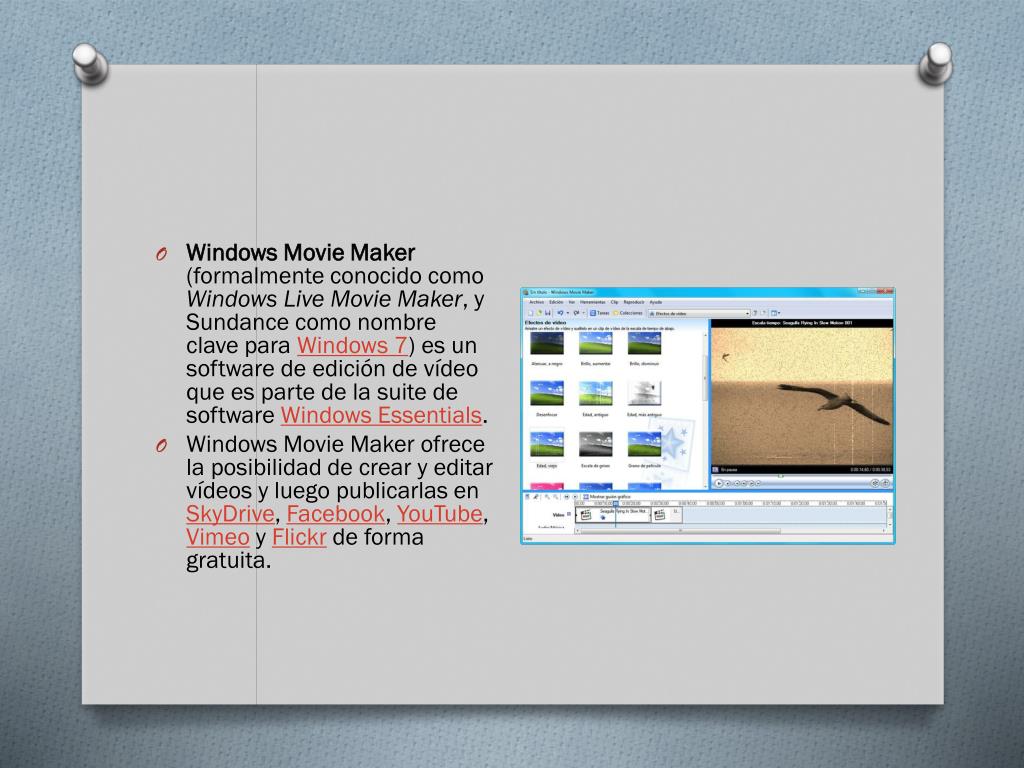Screen dimensions: 1024x768
Task: Select the Seagulls clip on the Video track
Action: [613, 515]
